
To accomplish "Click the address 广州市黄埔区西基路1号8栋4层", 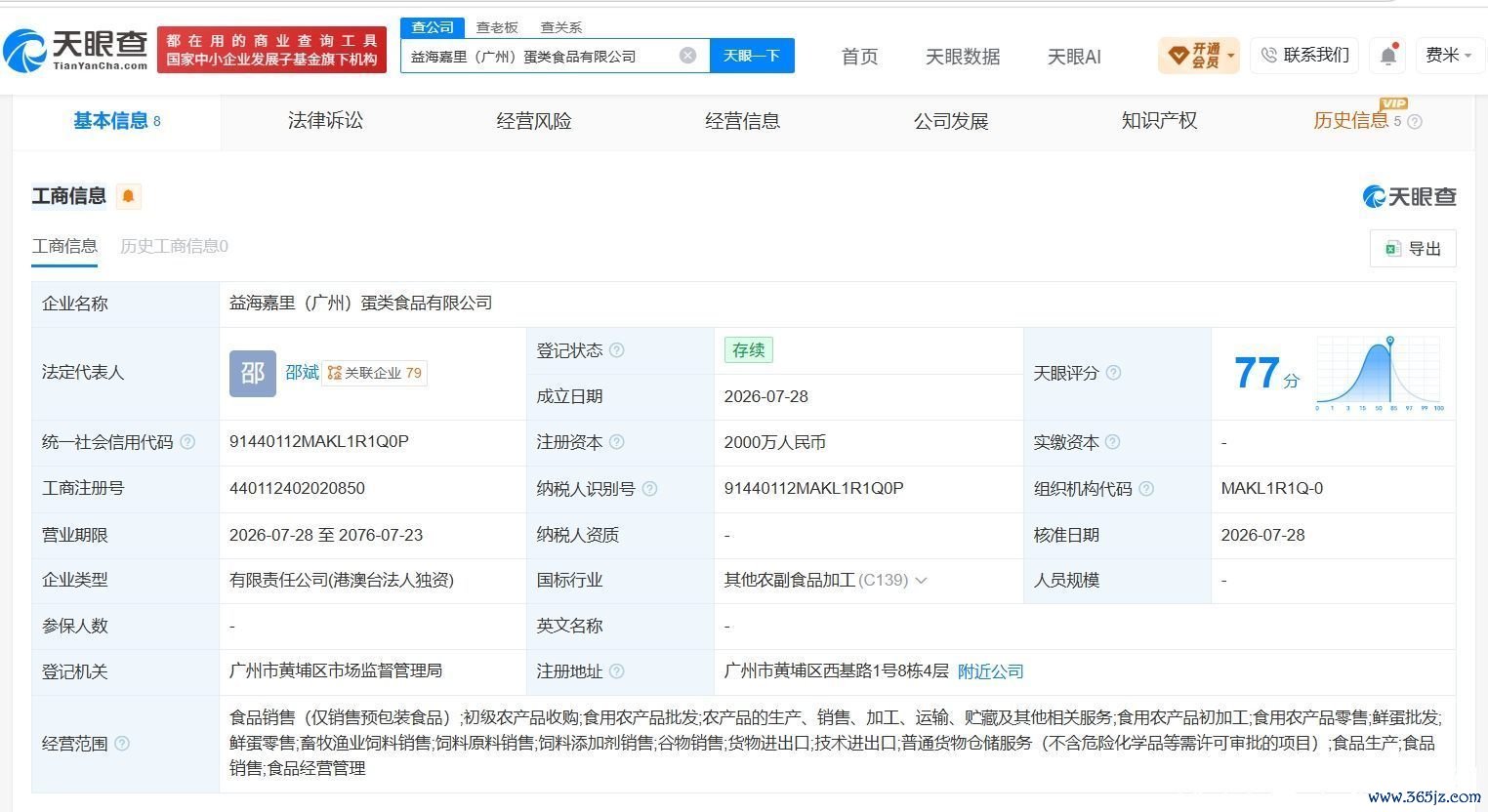I will click(x=836, y=671).
